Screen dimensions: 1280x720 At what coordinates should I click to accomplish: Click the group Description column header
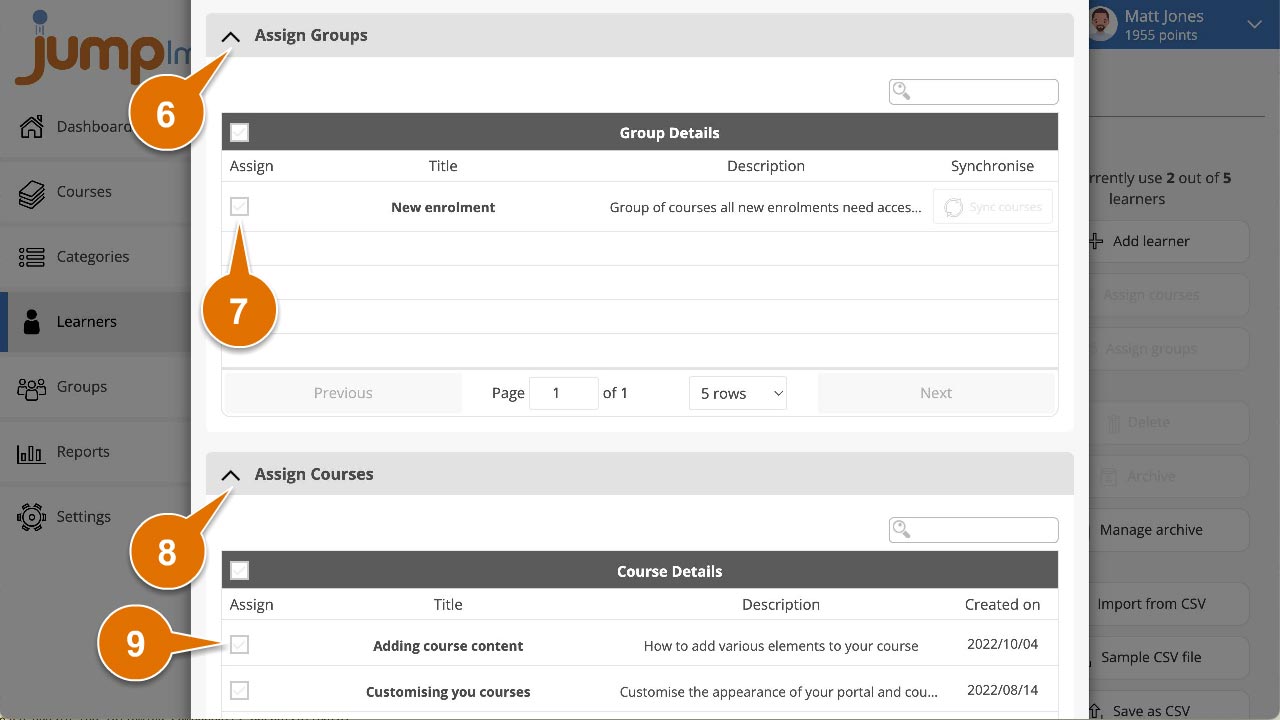[766, 166]
